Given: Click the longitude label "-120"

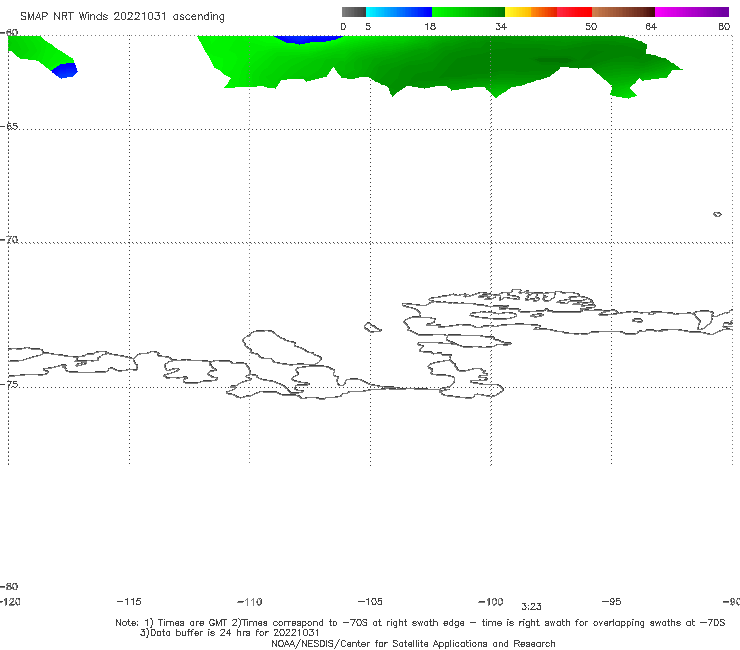Looking at the screenshot, I should pos(10,601).
